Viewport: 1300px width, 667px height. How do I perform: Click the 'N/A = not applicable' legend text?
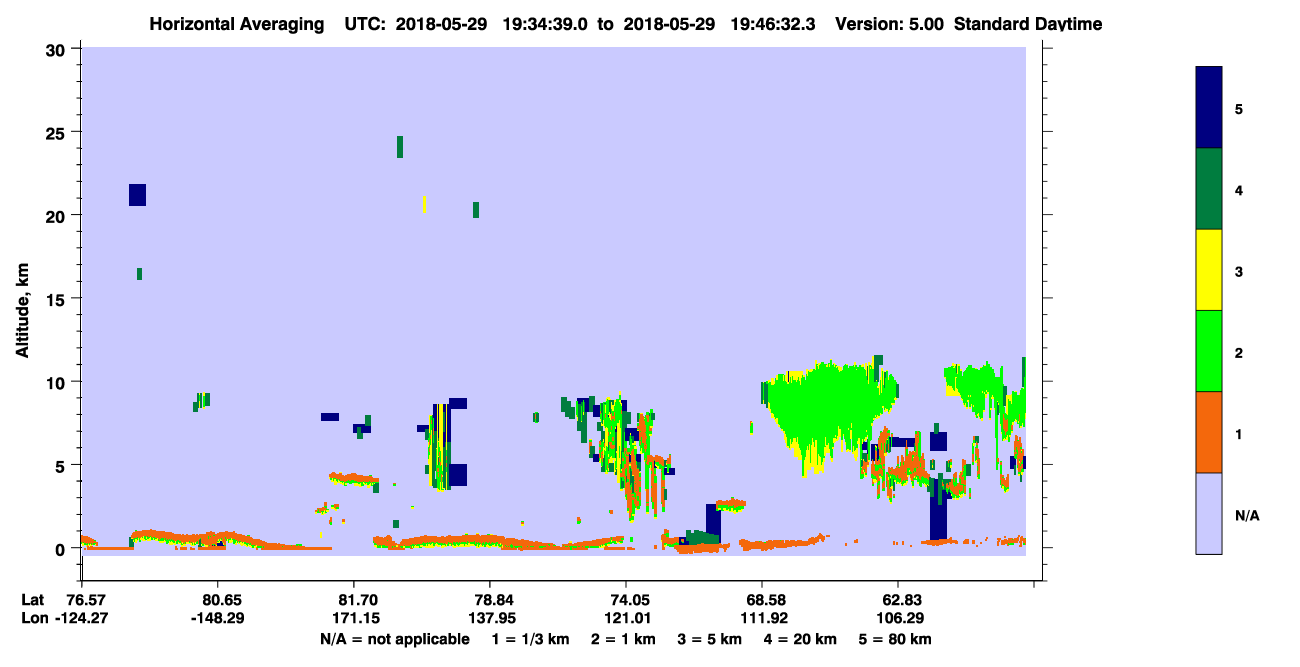pyautogui.click(x=394, y=639)
